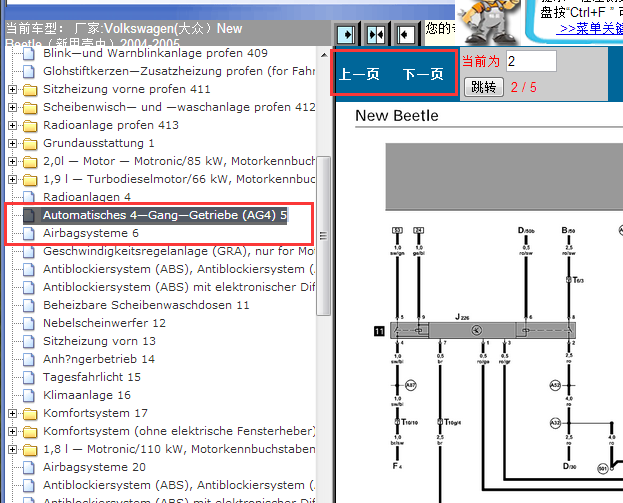Image resolution: width=623 pixels, height=503 pixels.
Task: Click document icon of Airbagsysteme 6
Action: 29,233
